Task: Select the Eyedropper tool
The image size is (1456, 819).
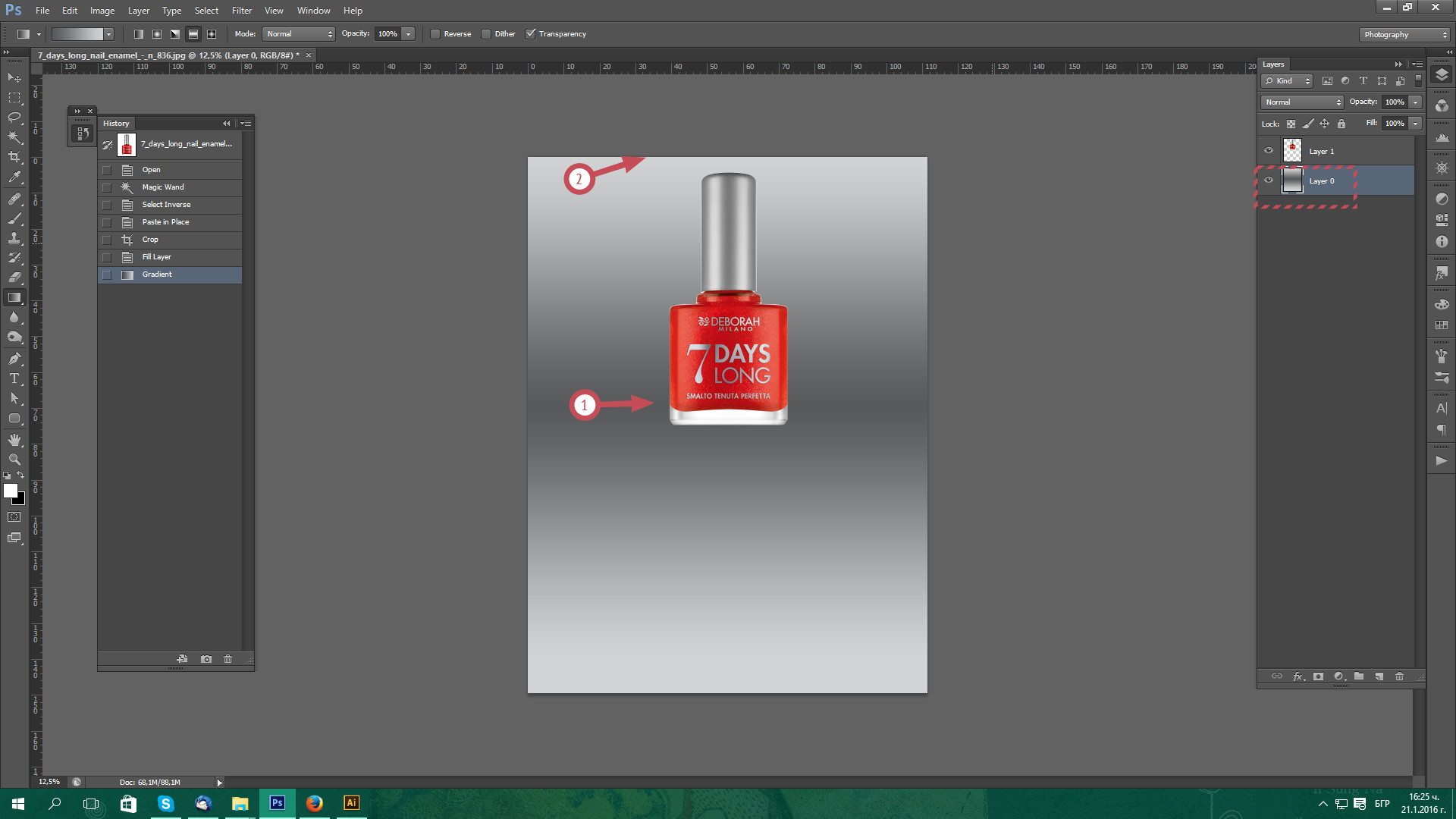Action: pyautogui.click(x=14, y=177)
